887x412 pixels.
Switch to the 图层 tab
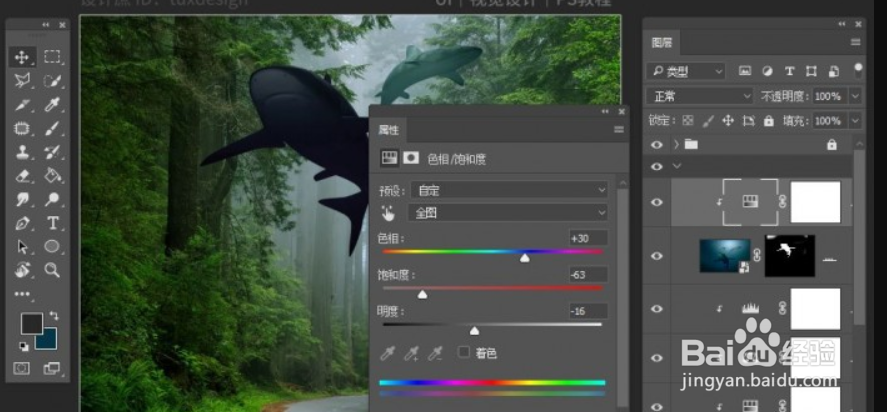661,43
